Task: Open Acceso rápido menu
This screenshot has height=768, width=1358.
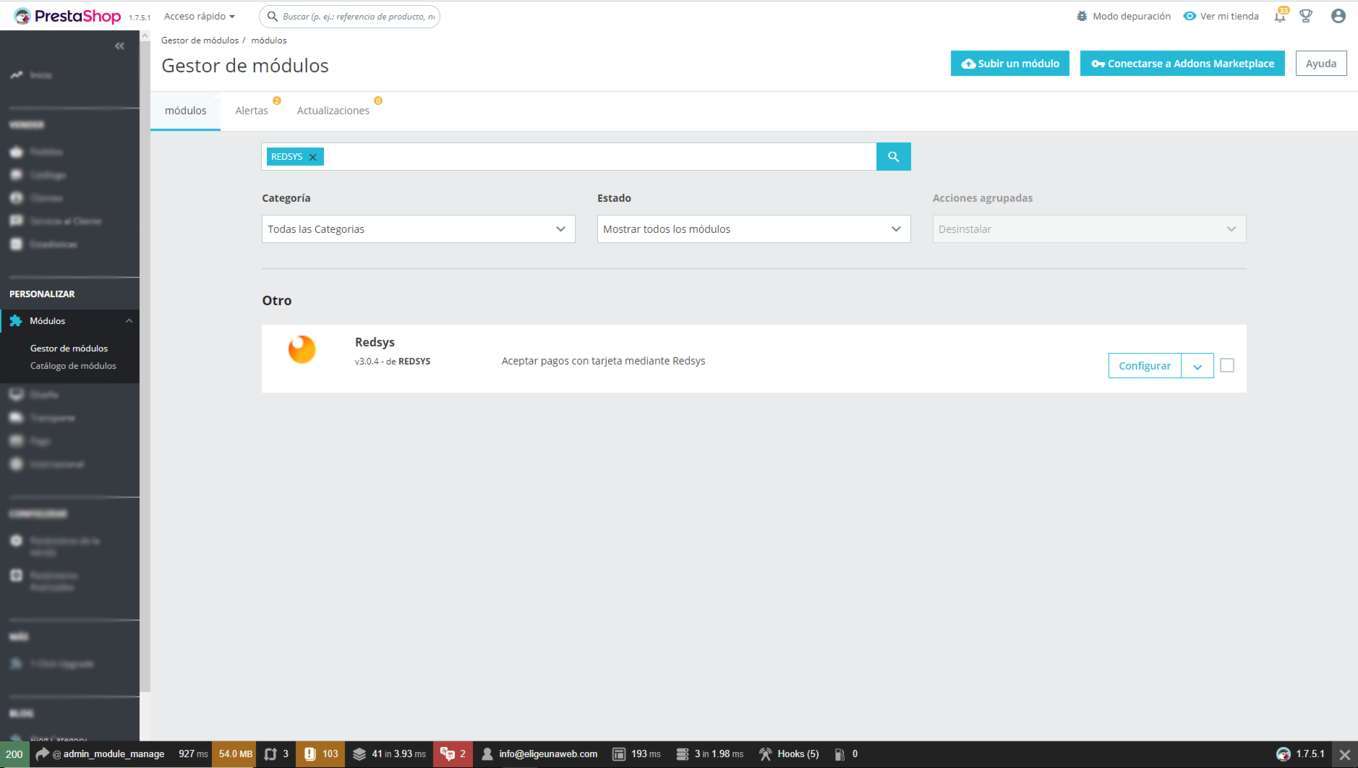Action: (x=199, y=16)
